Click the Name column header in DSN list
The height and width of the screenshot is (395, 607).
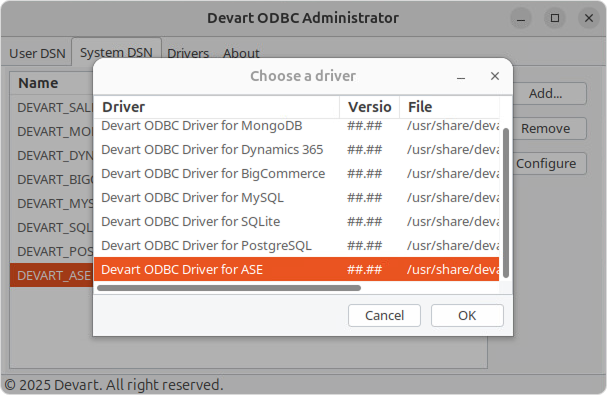(x=52, y=83)
